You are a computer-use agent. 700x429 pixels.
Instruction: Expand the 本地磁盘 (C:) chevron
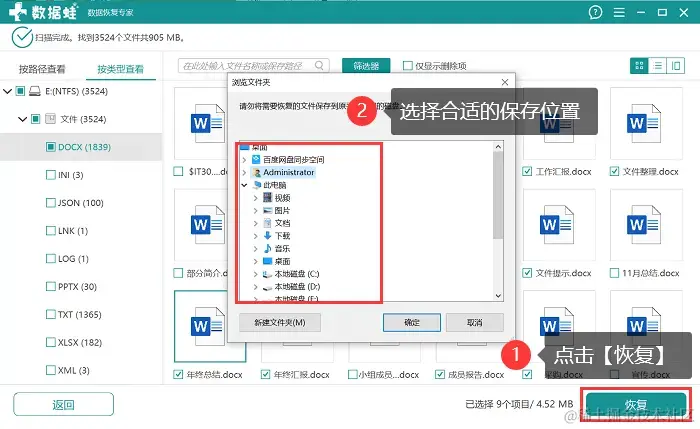point(255,274)
